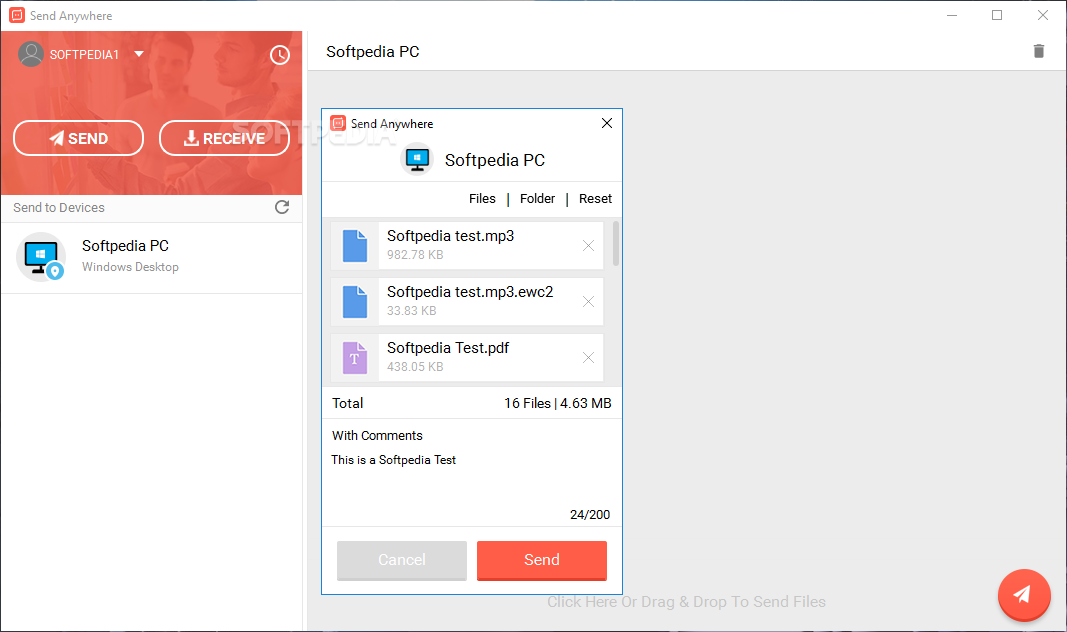Click the '24/200' character counter
The image size is (1067, 632).
point(590,515)
